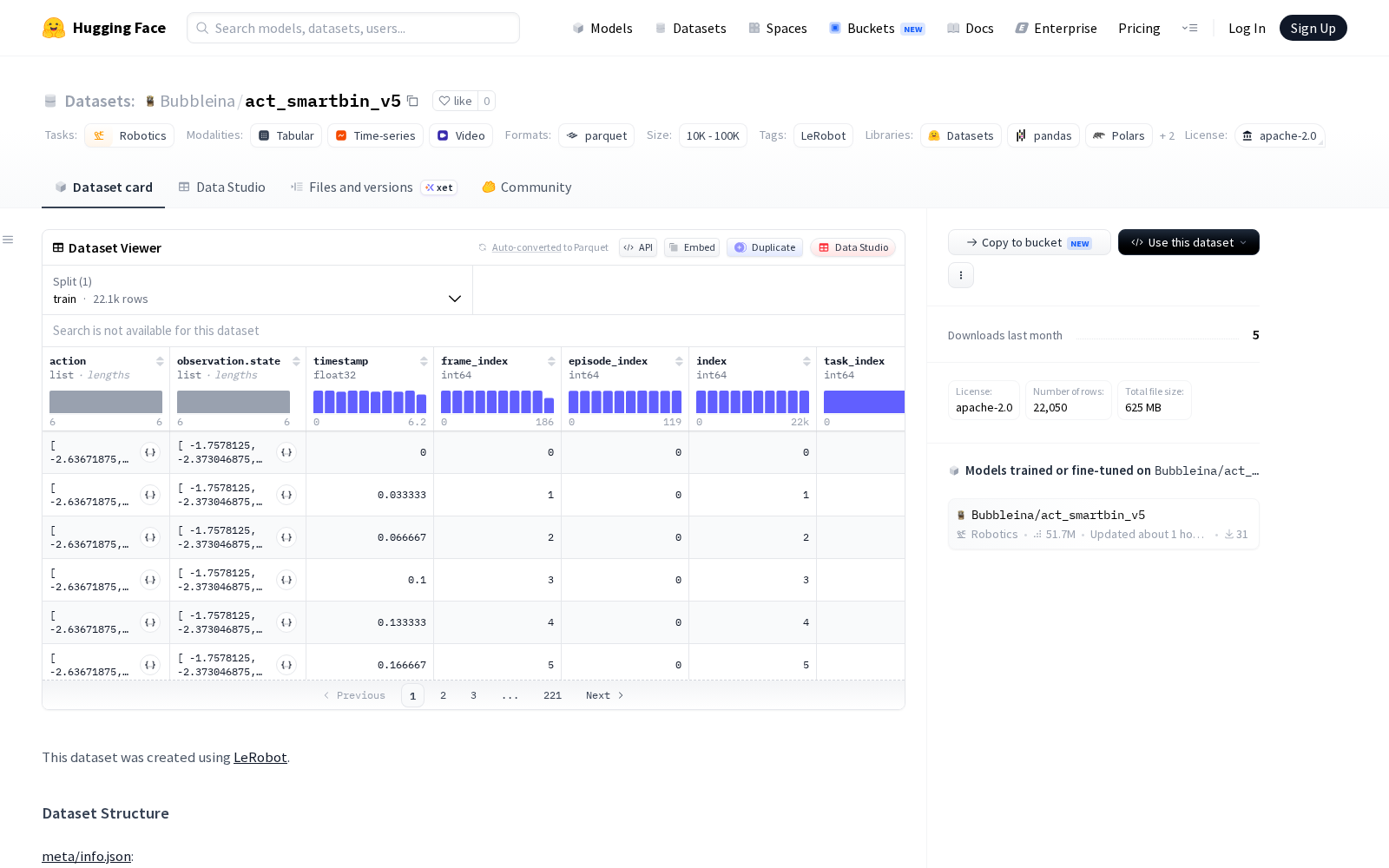Sort by the episode_index column arrows
Viewport: 1389px width, 868px height.
[679, 361]
